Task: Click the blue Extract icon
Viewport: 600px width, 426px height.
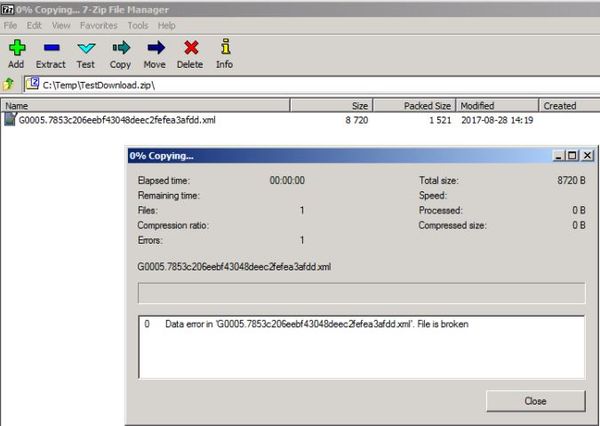Action: [50, 47]
